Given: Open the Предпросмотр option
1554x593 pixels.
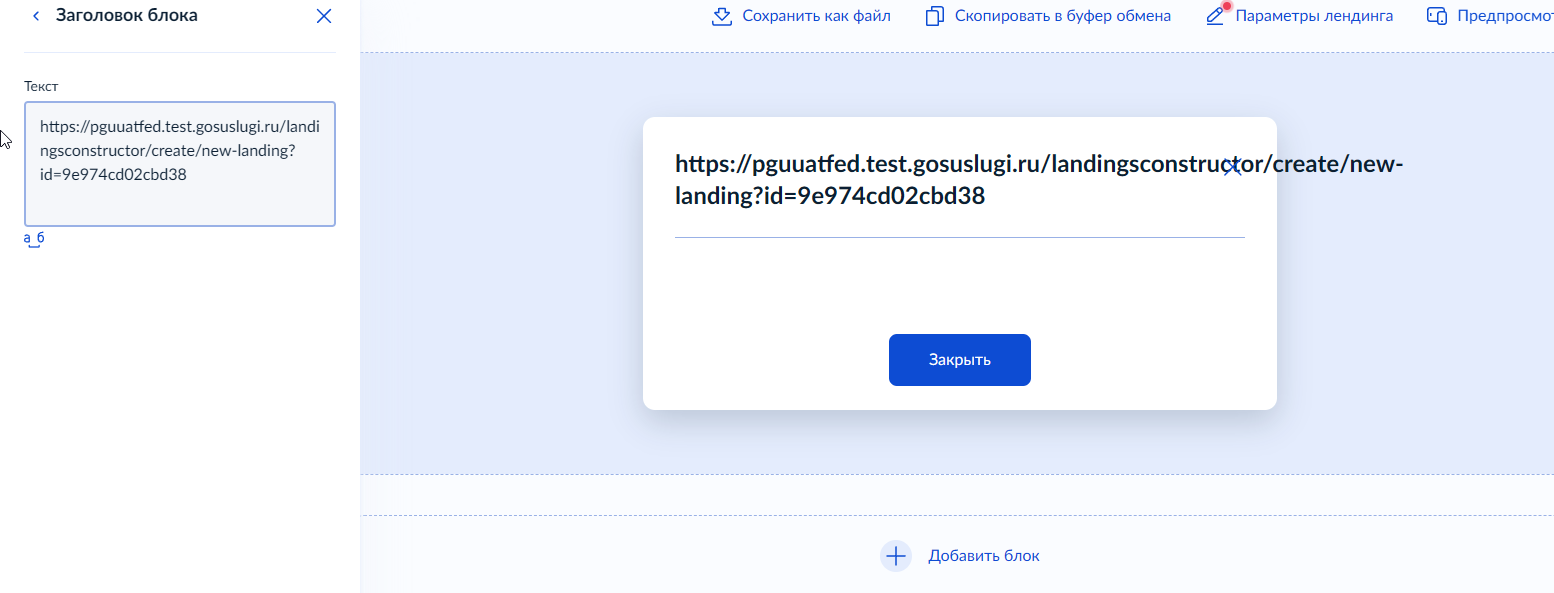Looking at the screenshot, I should [x=1505, y=16].
